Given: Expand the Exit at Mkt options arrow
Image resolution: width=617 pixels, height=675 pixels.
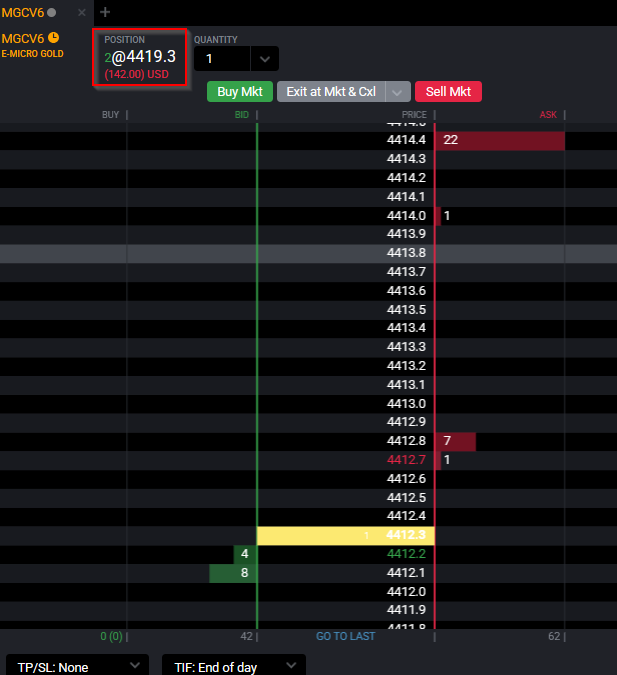Looking at the screenshot, I should (x=398, y=92).
